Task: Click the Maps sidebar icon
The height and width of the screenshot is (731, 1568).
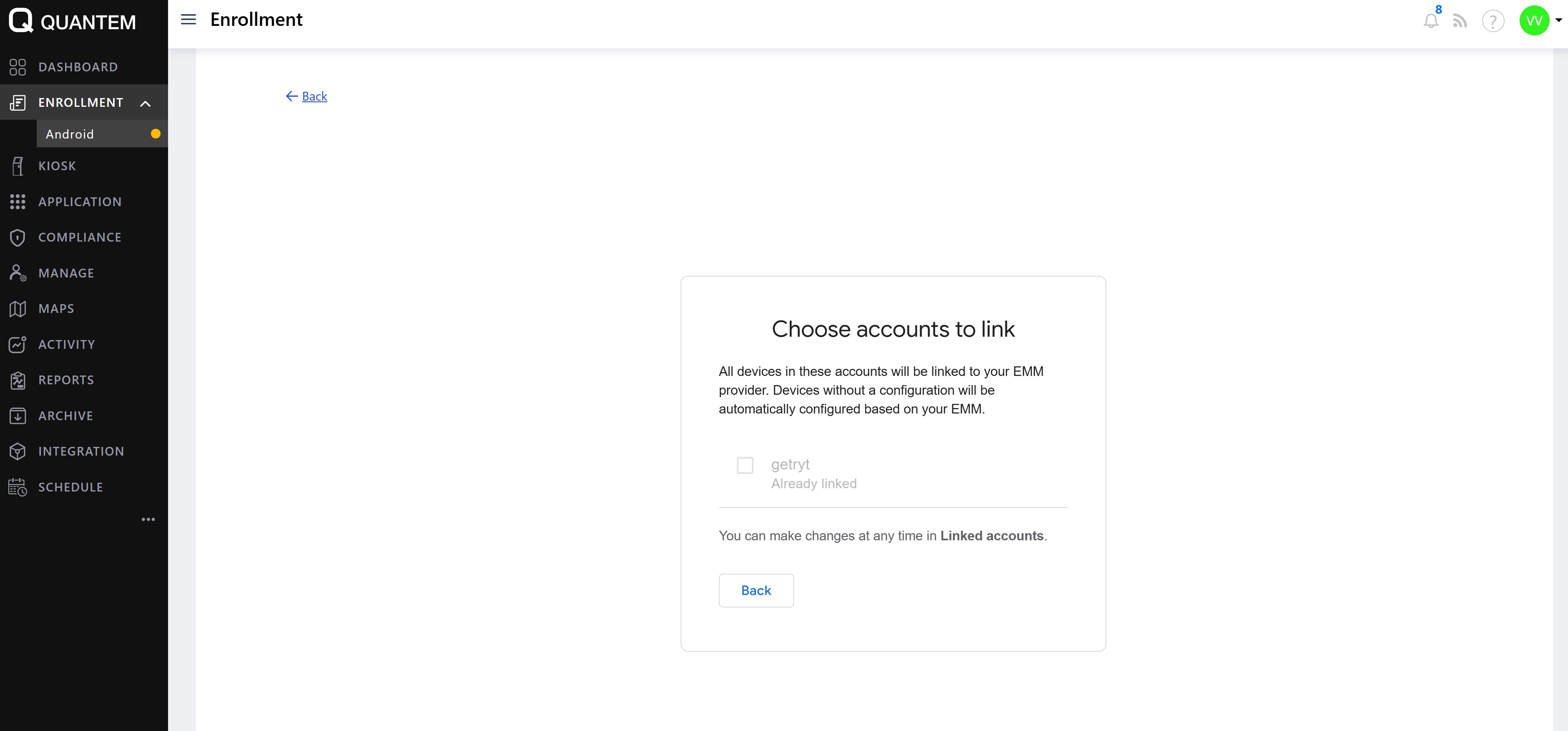Action: pos(18,309)
